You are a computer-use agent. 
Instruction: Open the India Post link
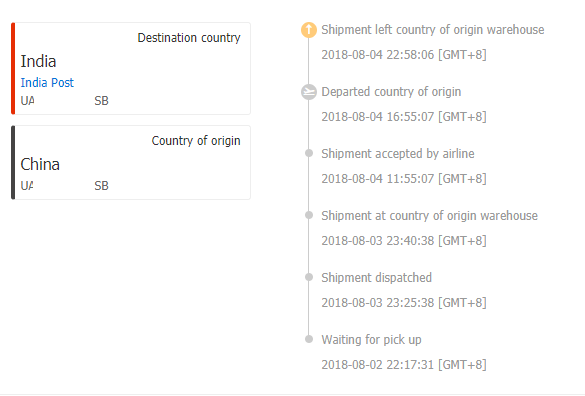tap(47, 82)
